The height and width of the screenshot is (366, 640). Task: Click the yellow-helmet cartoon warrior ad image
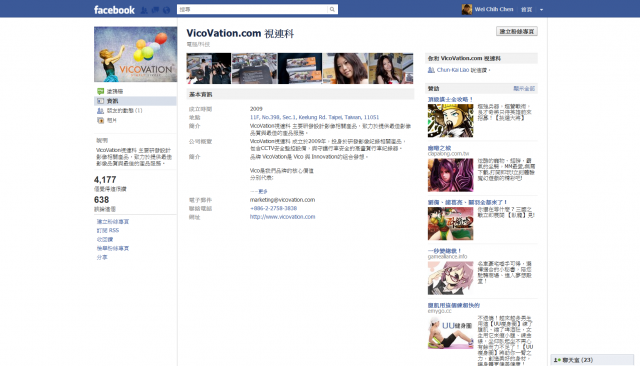450,121
